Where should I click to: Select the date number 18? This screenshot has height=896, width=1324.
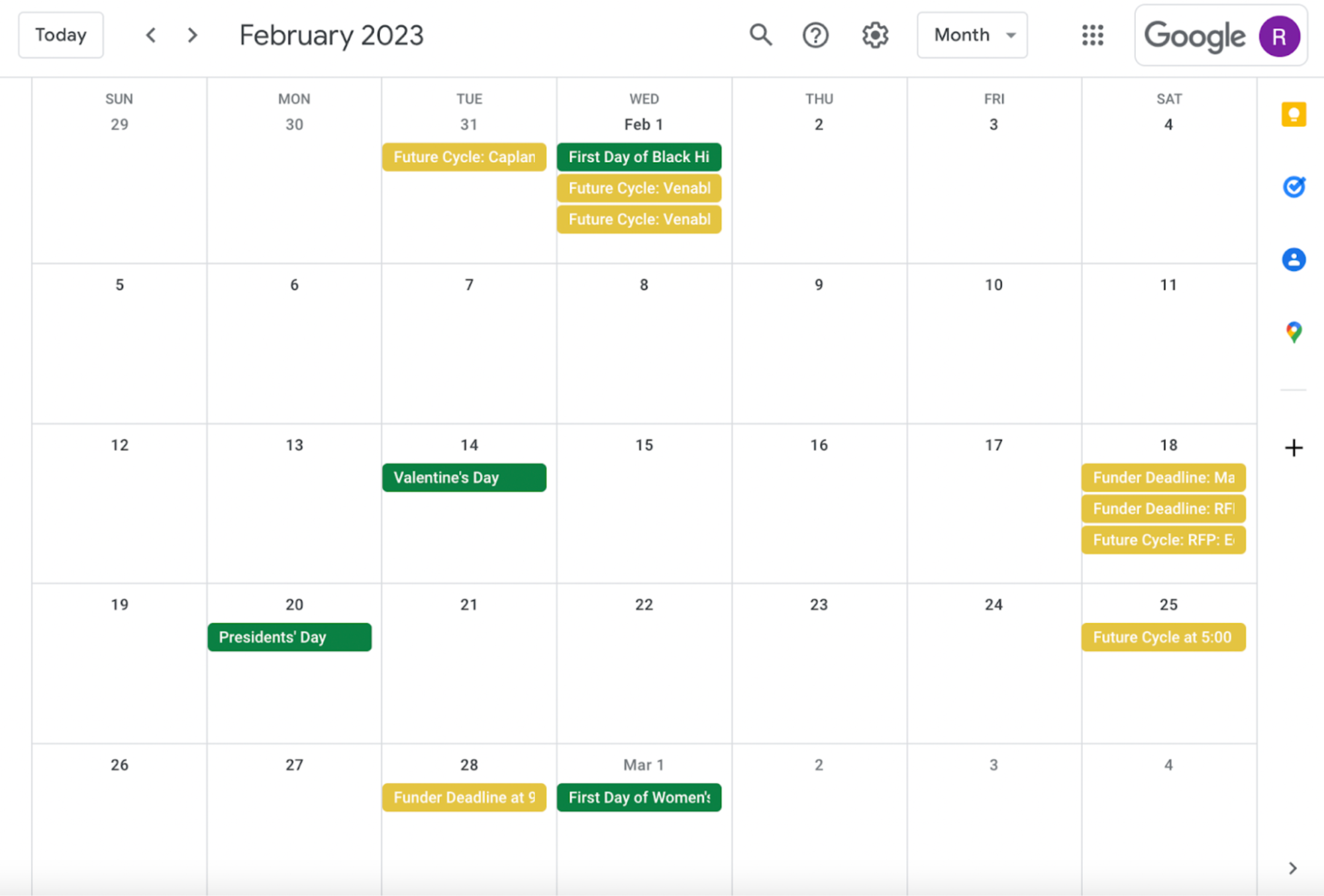coord(1168,445)
